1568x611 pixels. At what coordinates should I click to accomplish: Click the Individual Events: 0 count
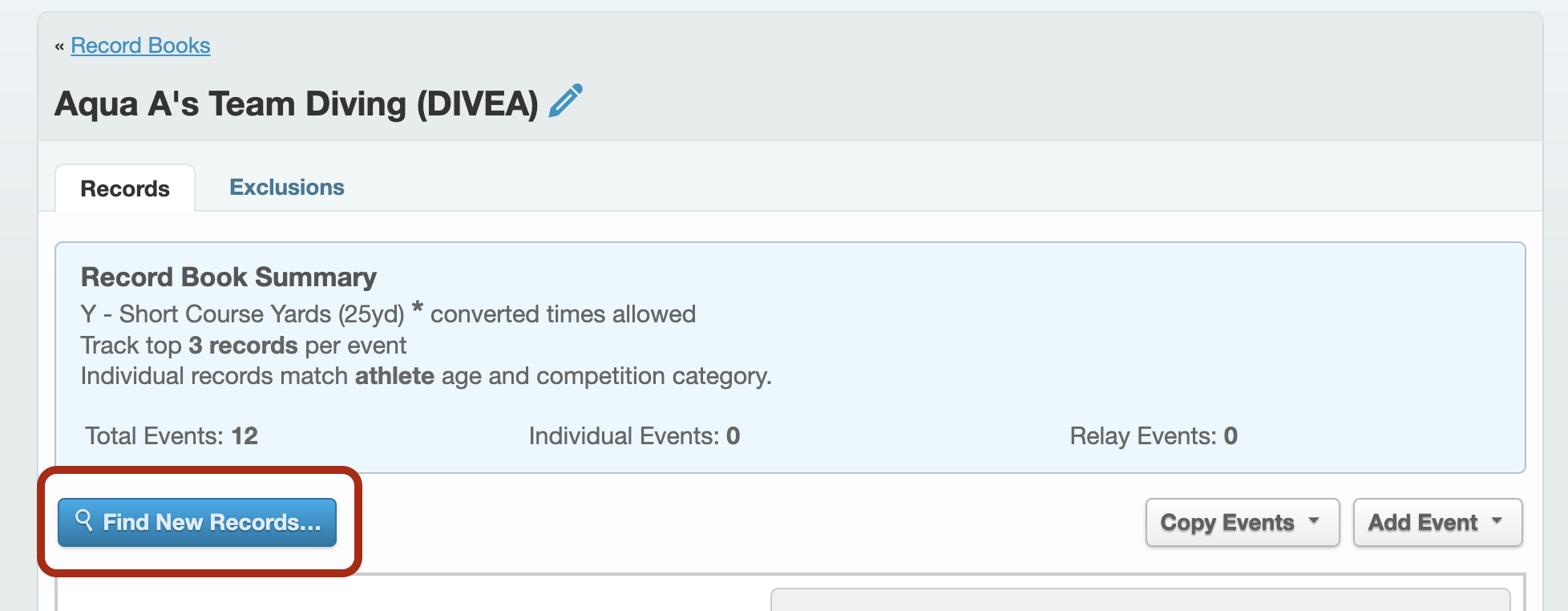634,436
